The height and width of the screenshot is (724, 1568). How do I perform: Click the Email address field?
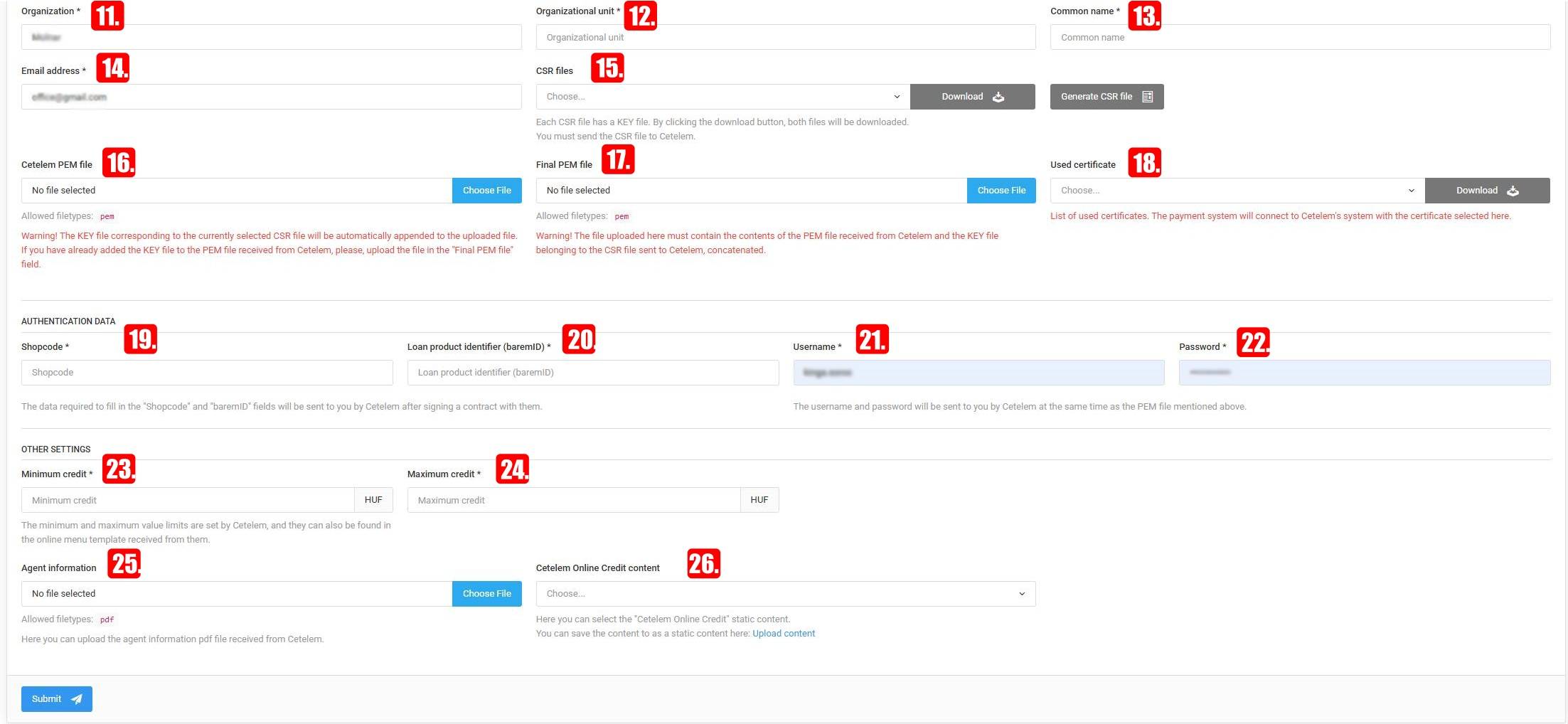click(271, 97)
